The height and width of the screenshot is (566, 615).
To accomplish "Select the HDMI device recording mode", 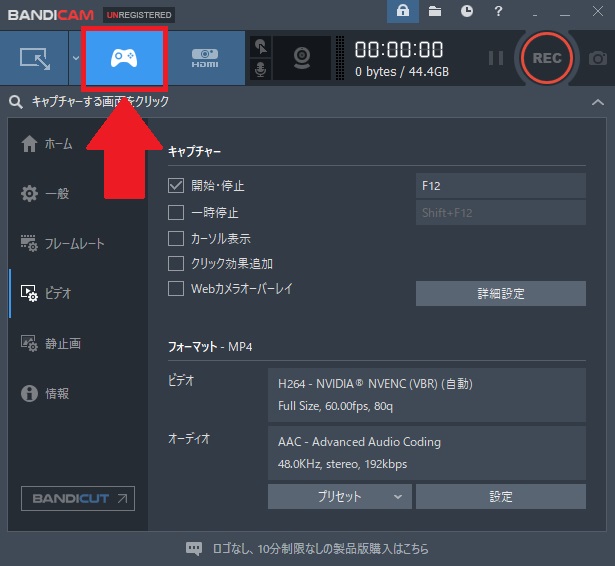I will click(x=205, y=58).
